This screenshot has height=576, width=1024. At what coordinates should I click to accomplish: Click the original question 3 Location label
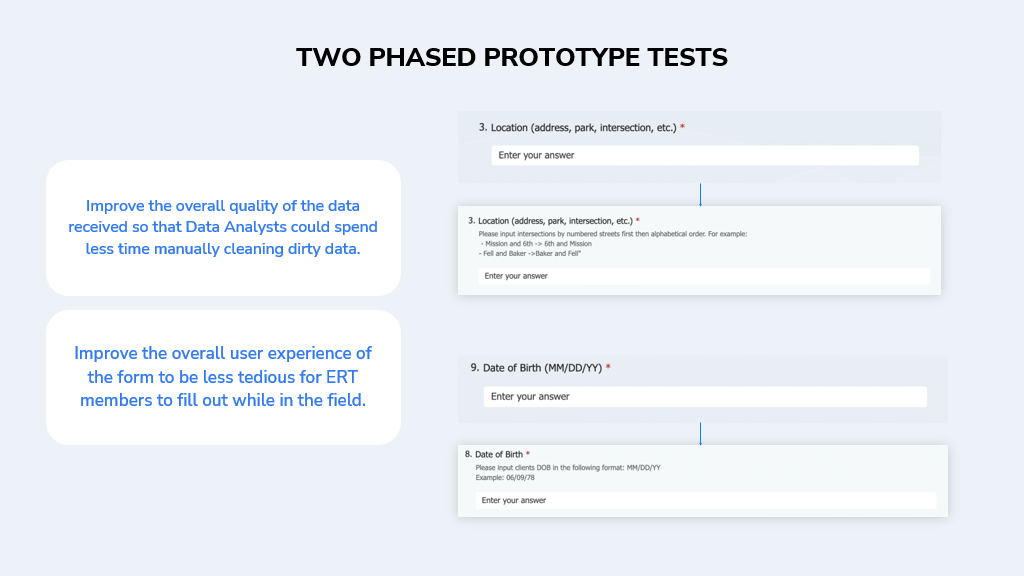[577, 127]
